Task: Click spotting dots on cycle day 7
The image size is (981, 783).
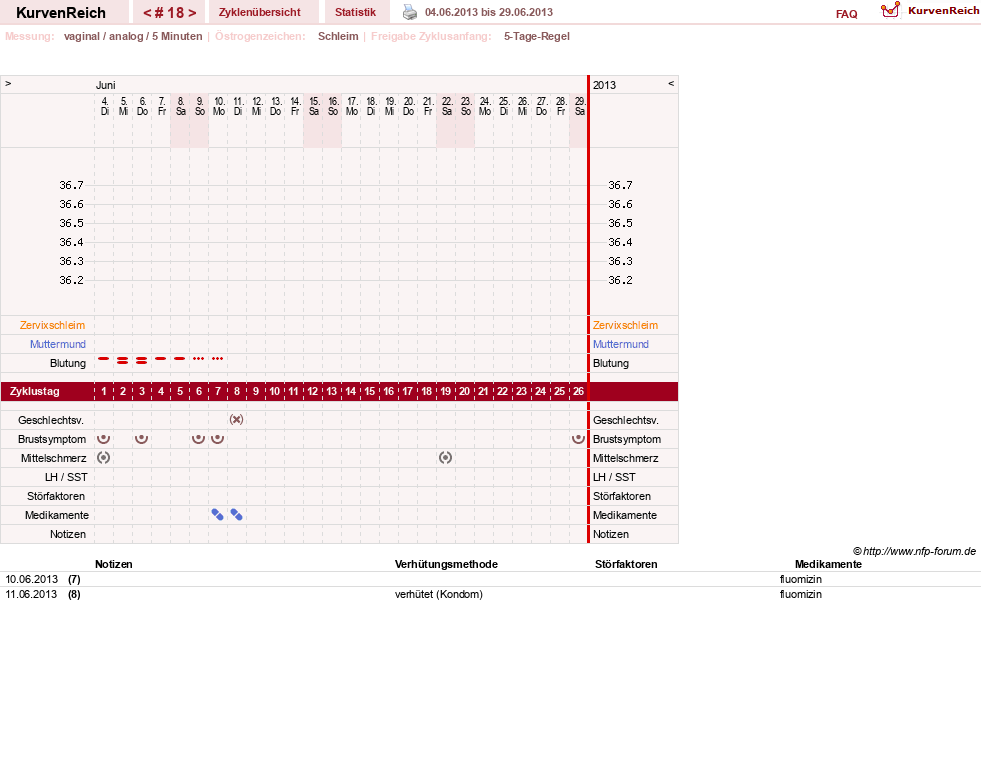Action: coord(217,359)
